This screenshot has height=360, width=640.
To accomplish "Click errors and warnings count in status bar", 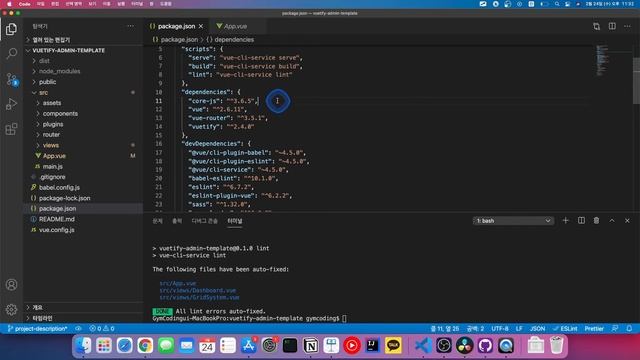I will 102,329.
